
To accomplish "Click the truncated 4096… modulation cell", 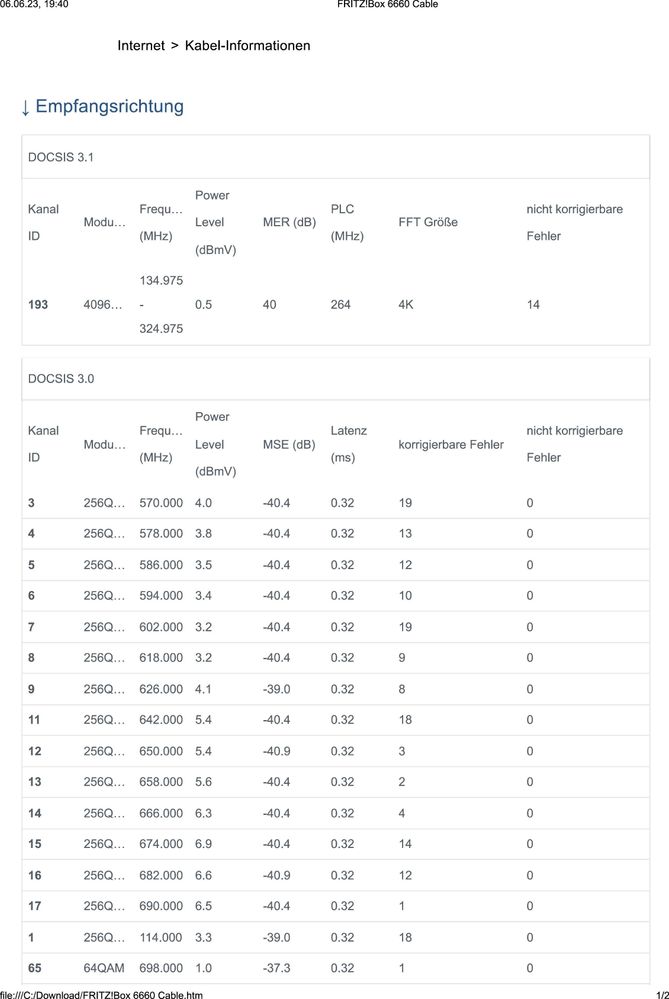I will pos(104,304).
